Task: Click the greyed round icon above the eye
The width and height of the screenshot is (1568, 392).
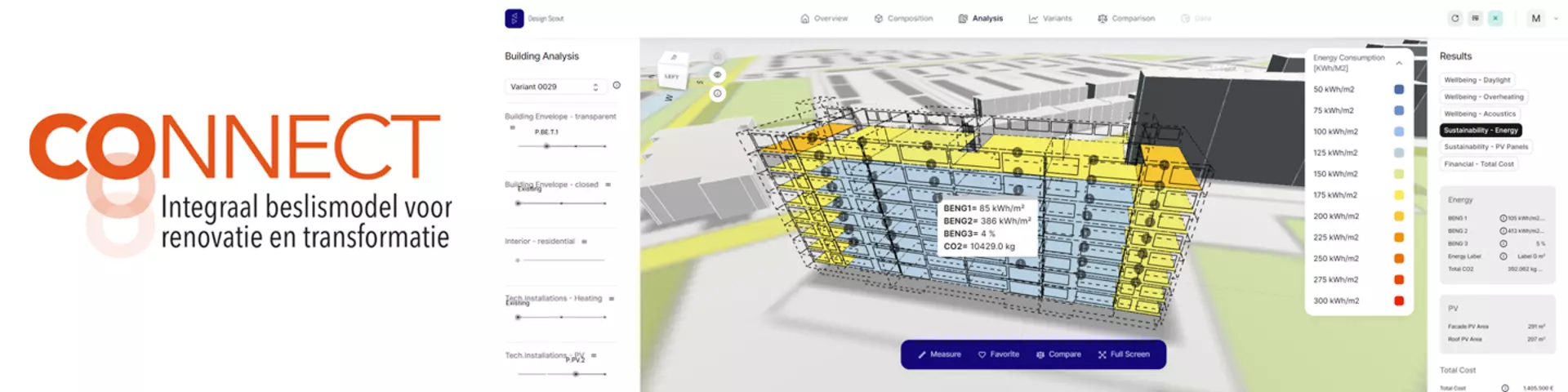Action: click(x=717, y=56)
